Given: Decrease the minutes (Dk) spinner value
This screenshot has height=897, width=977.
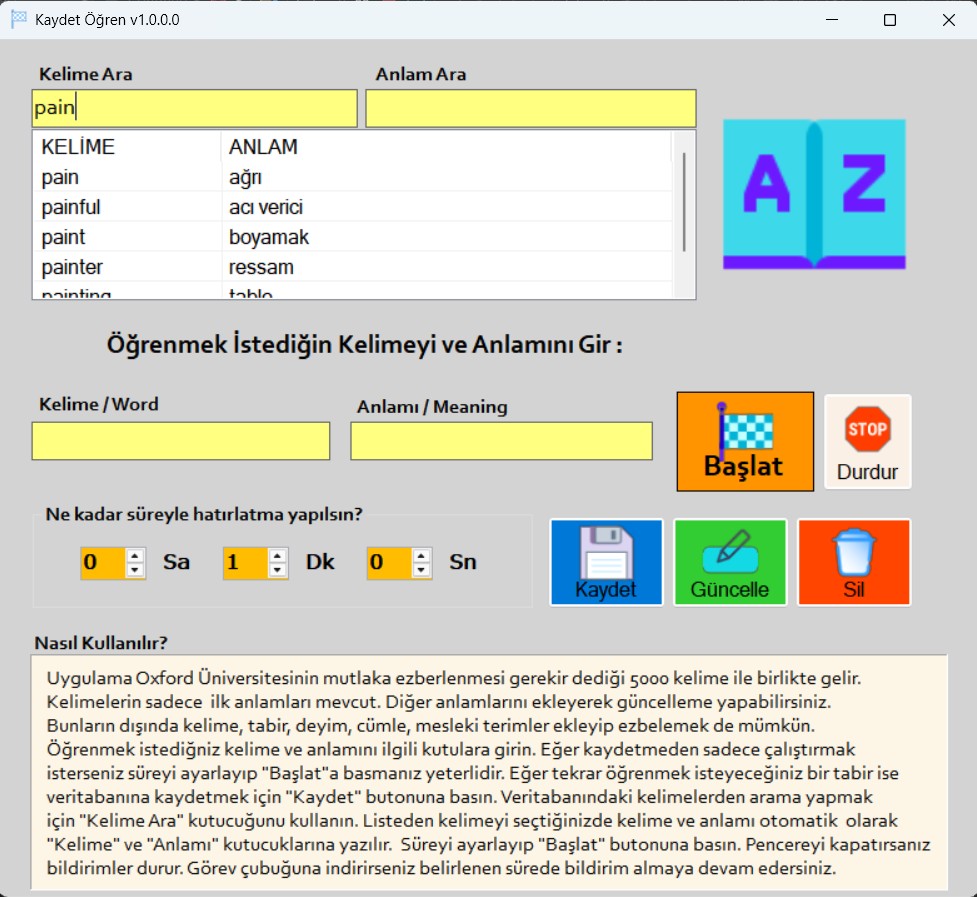Looking at the screenshot, I should pos(277,569).
